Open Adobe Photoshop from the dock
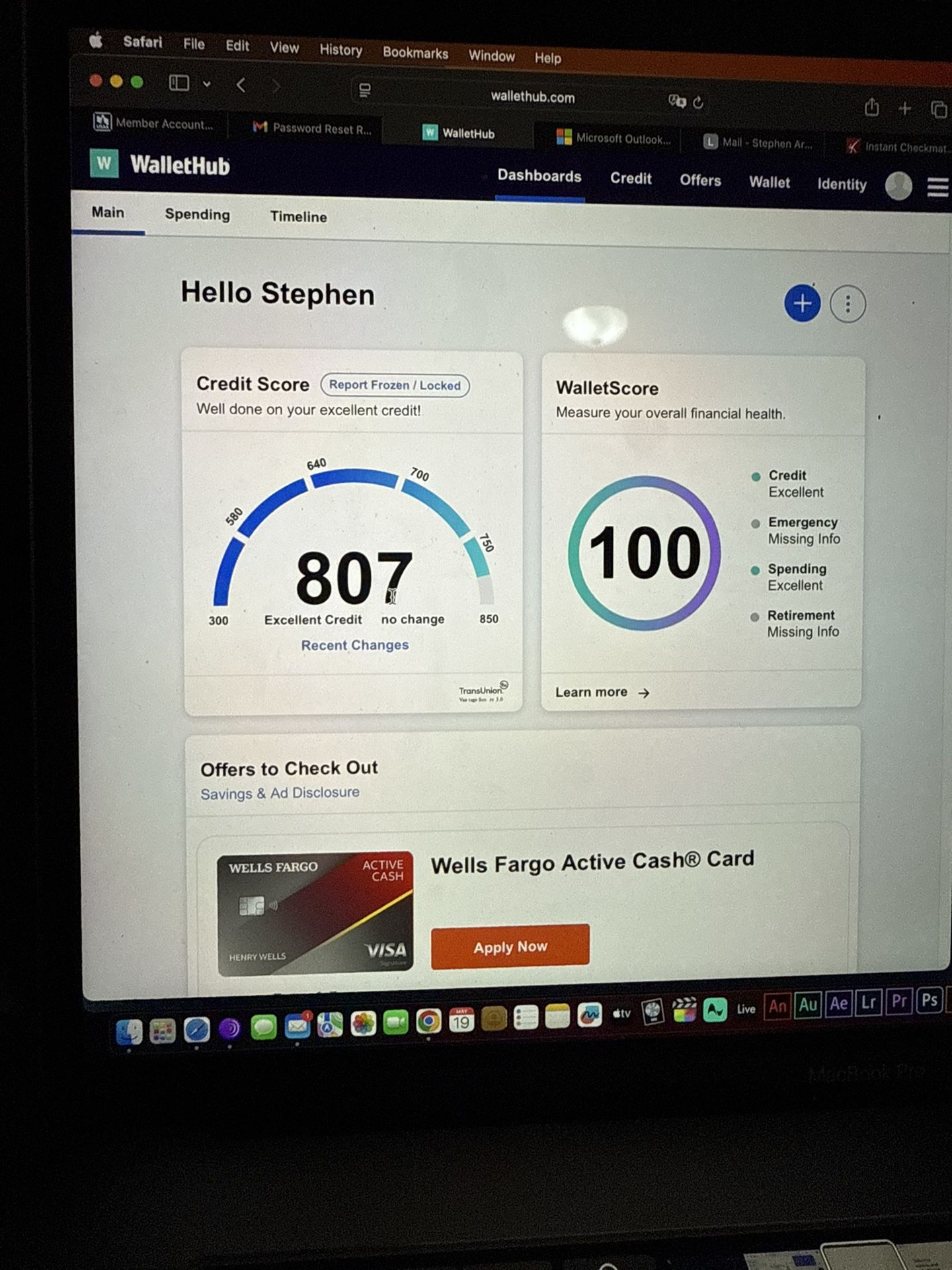This screenshot has width=952, height=1270. [930, 1001]
